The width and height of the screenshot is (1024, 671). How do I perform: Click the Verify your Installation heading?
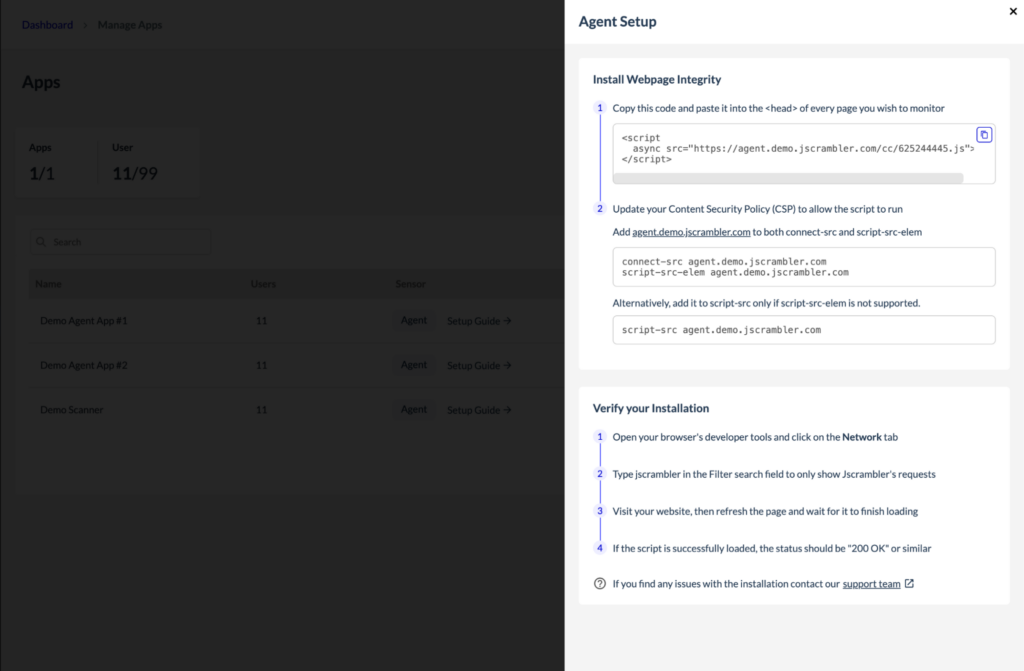650,408
